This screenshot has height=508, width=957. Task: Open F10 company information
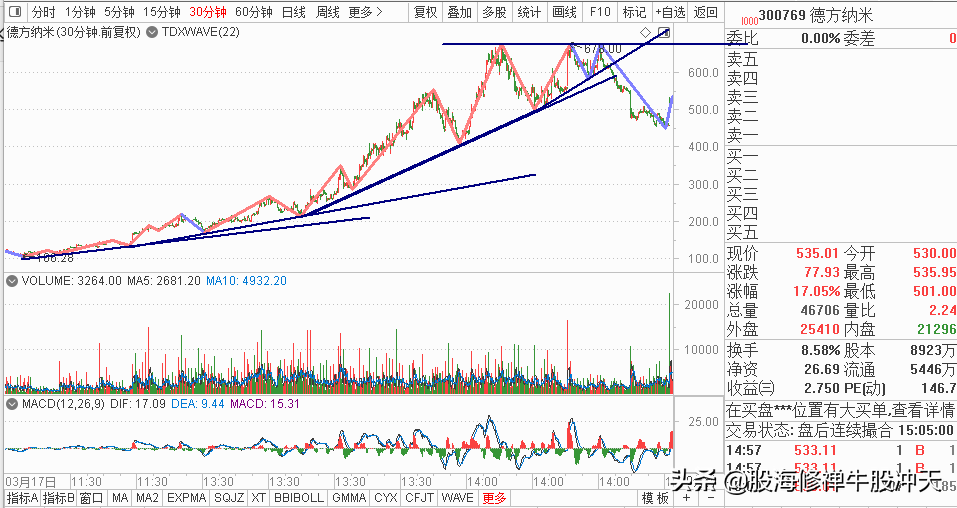point(599,12)
